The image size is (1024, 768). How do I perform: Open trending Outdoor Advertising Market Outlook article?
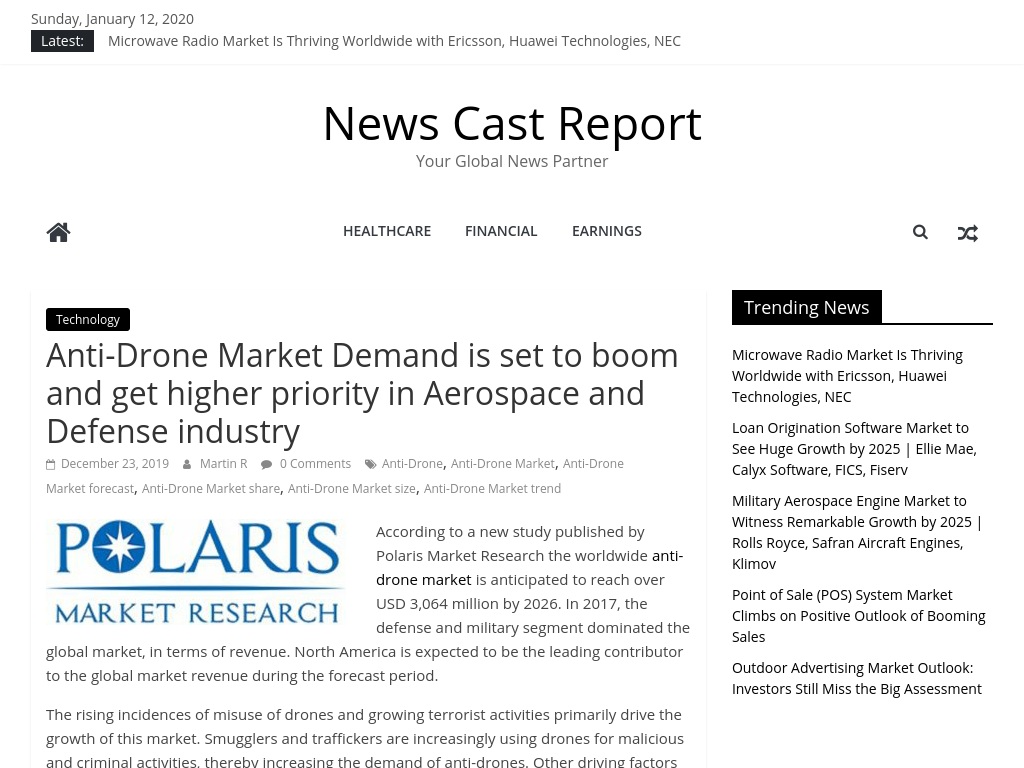(857, 679)
